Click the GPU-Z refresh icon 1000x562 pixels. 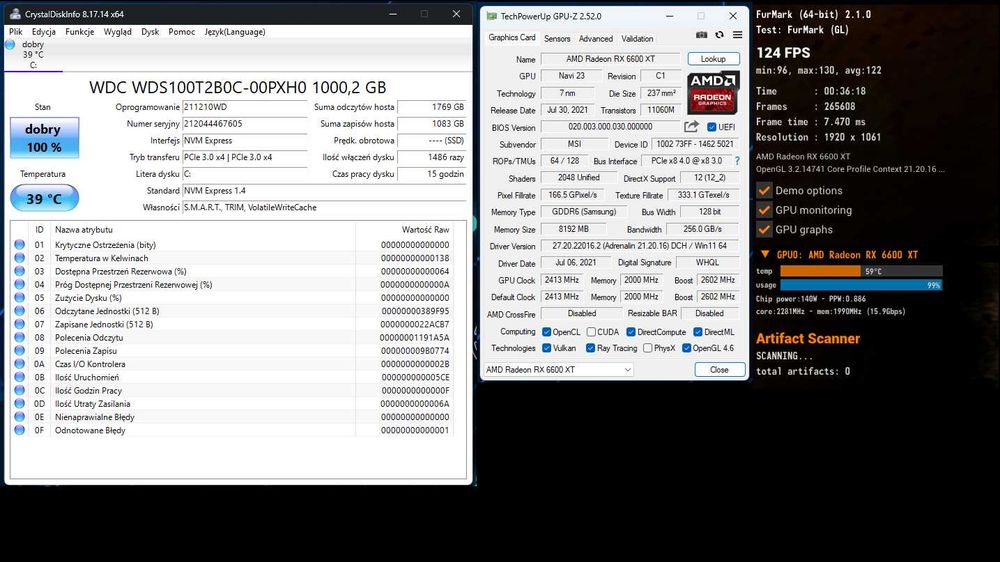[x=719, y=35]
